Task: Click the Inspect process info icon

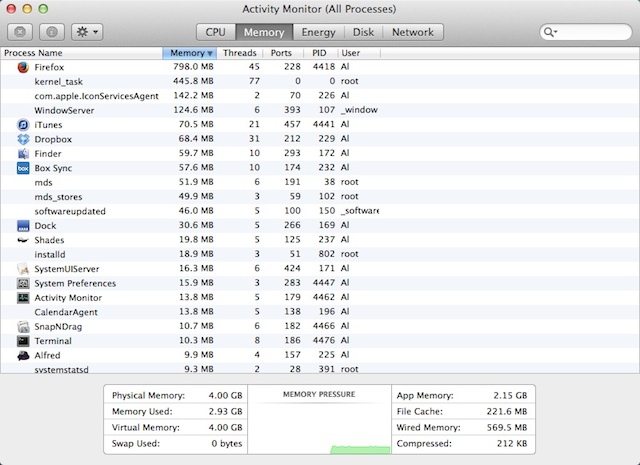Action: click(52, 32)
